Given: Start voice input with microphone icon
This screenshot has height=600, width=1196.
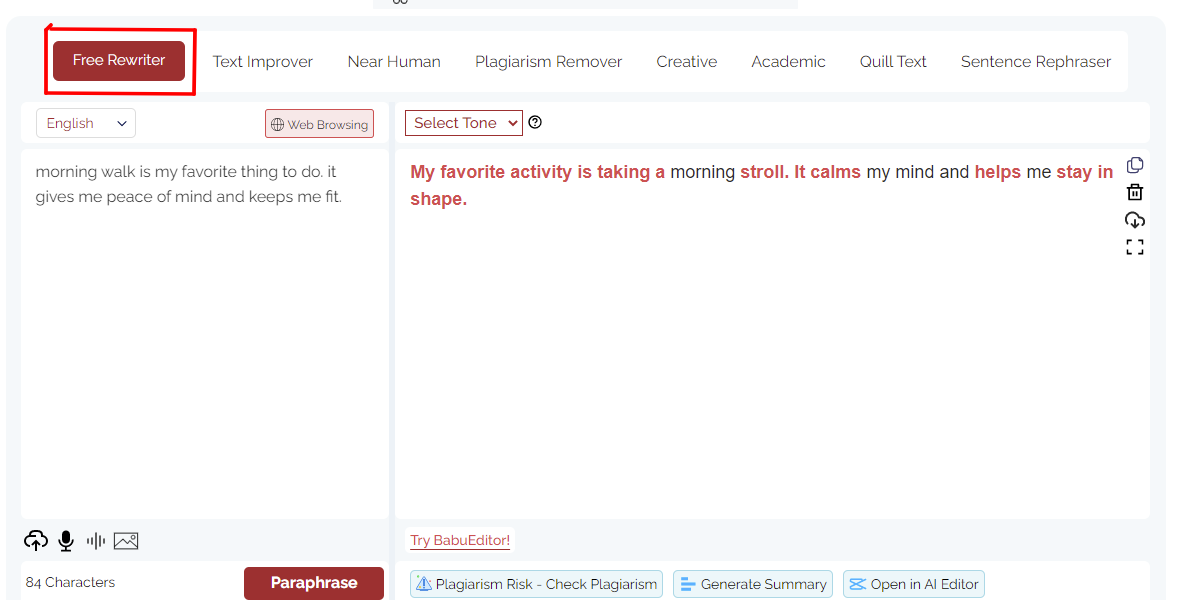Looking at the screenshot, I should point(66,541).
